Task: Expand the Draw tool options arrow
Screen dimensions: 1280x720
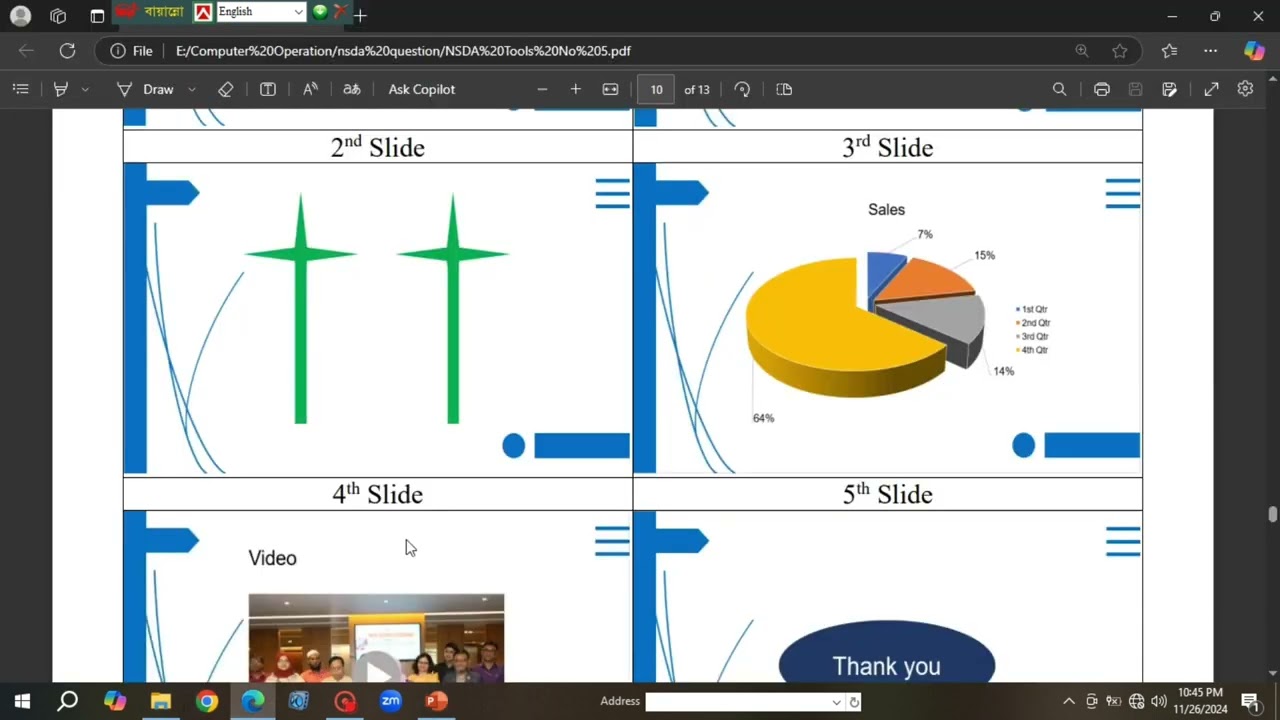Action: point(192,89)
